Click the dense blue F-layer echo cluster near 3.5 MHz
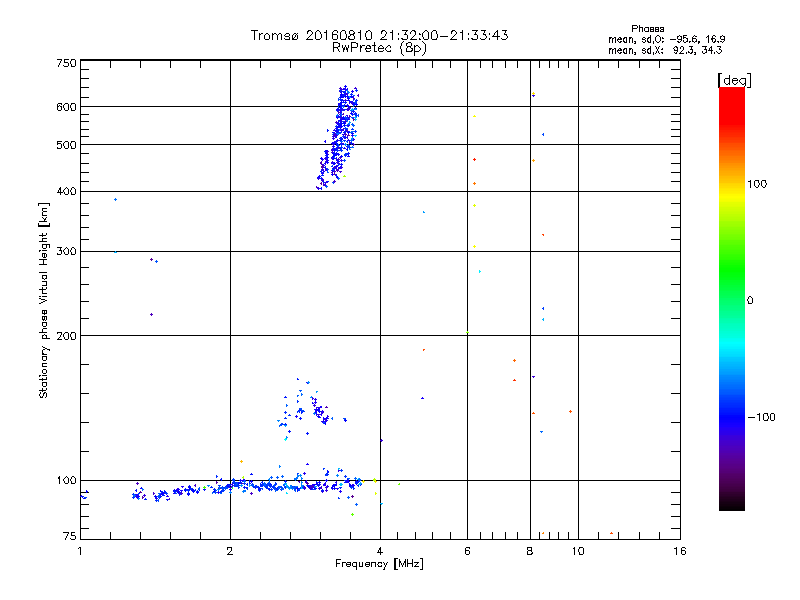The image size is (800, 600). 339,138
